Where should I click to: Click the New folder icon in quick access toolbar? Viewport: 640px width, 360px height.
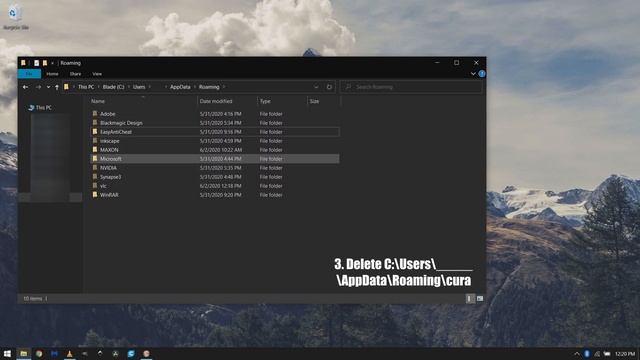click(x=45, y=63)
